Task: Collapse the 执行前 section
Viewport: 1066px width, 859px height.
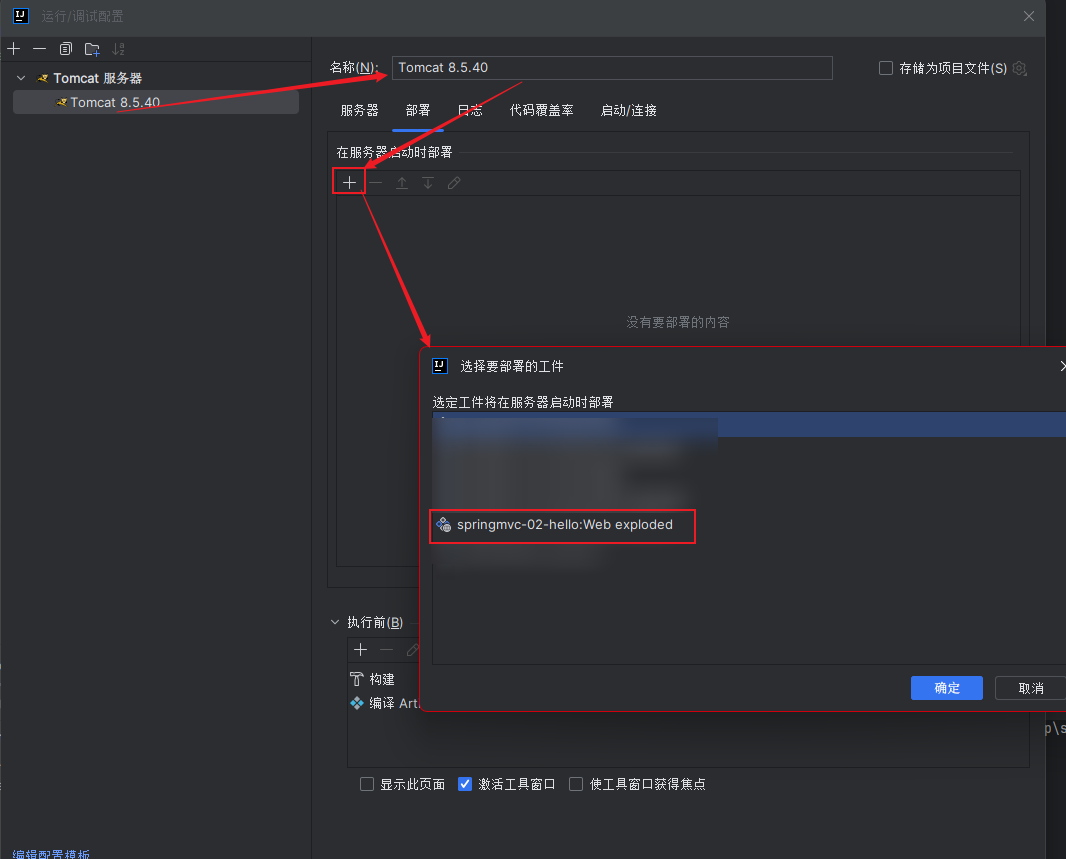Action: tap(335, 622)
